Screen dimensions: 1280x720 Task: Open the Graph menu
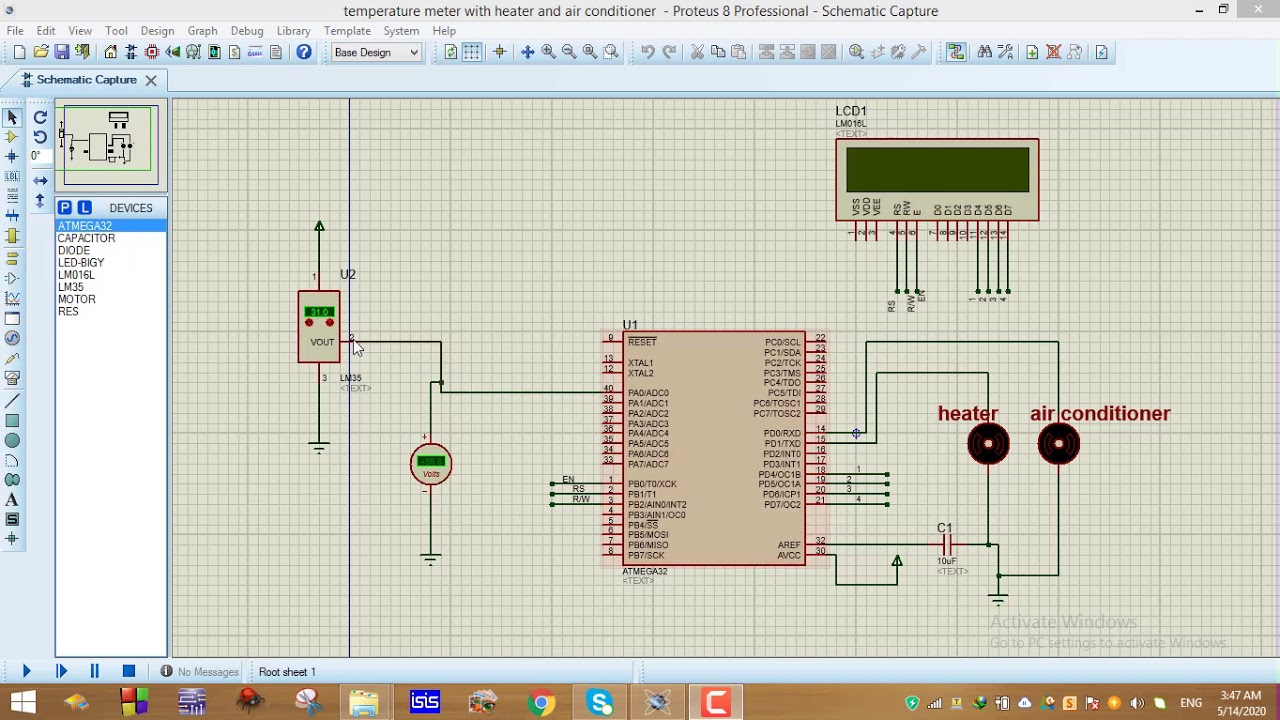tap(202, 31)
